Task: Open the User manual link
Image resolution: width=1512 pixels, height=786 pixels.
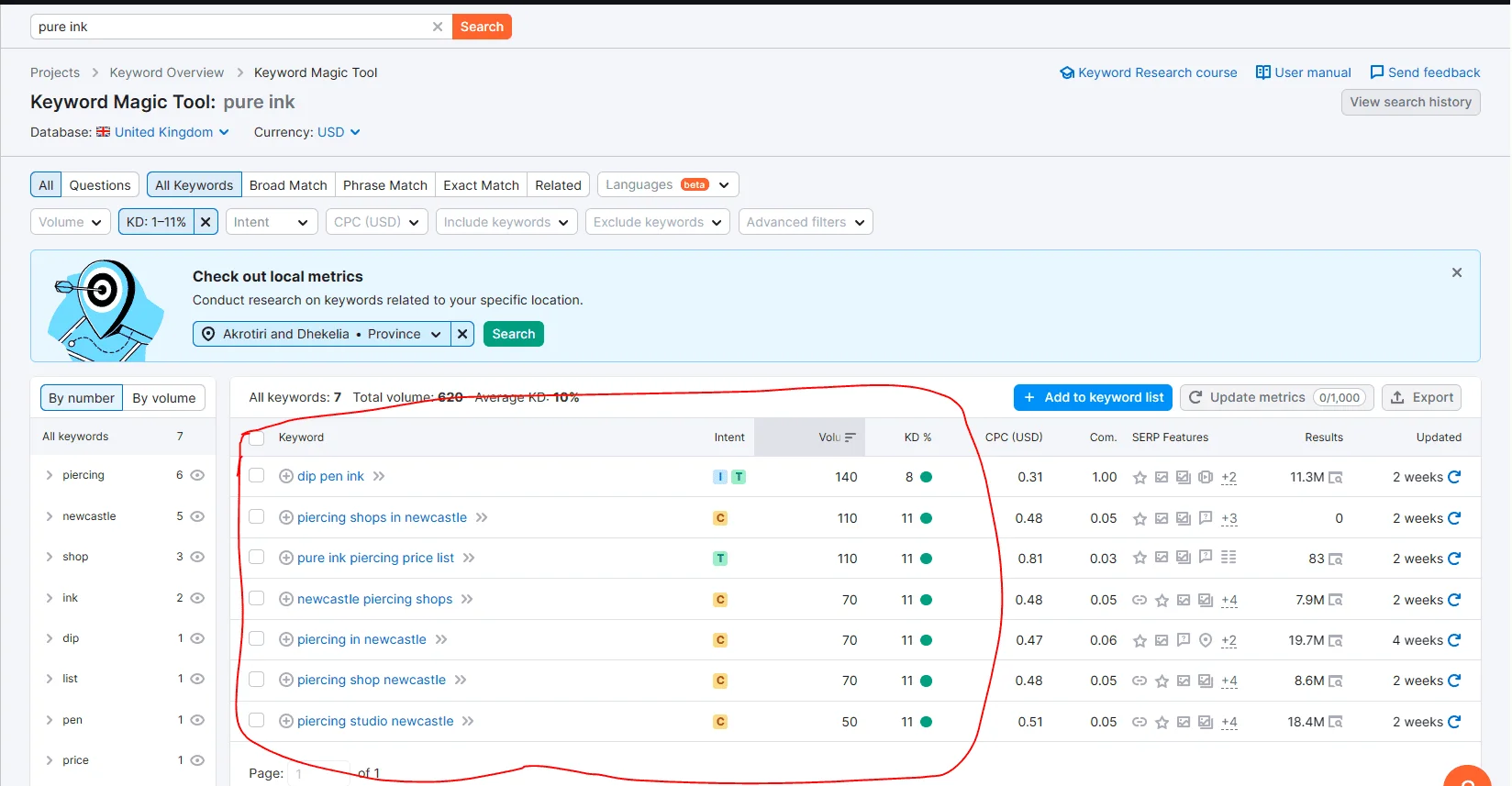Action: 1303,72
